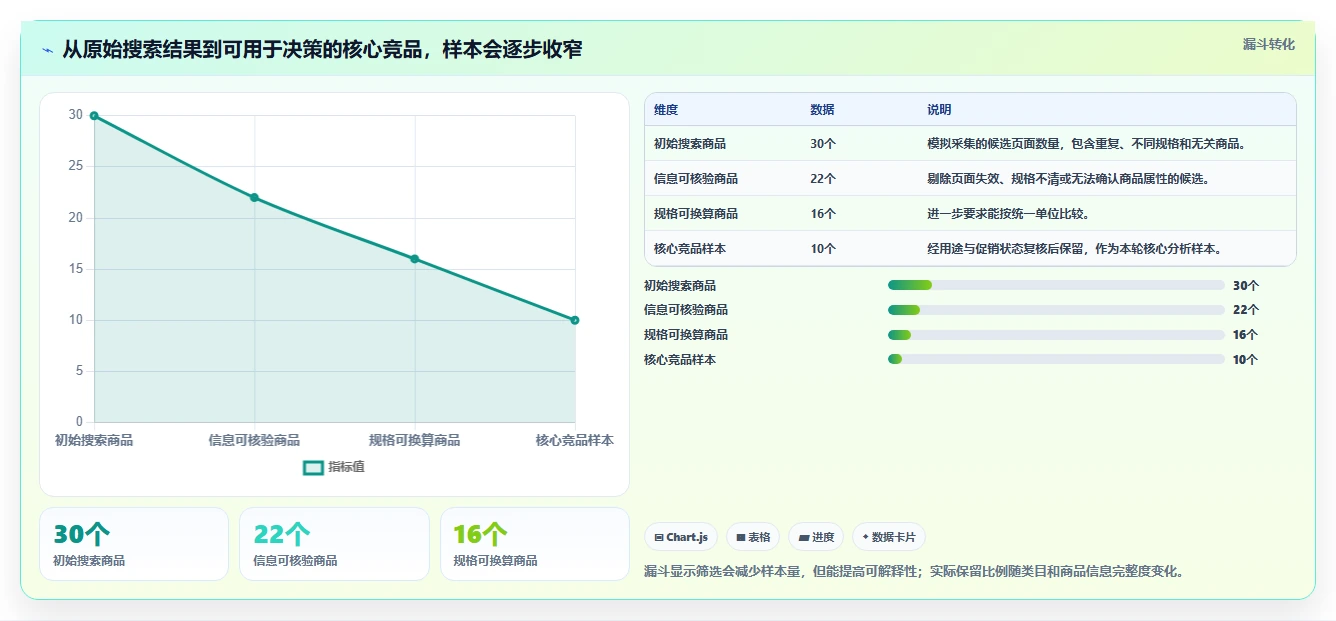The height and width of the screenshot is (621, 1336).
Task: Click the 数据卡片 tag
Action: 888,537
